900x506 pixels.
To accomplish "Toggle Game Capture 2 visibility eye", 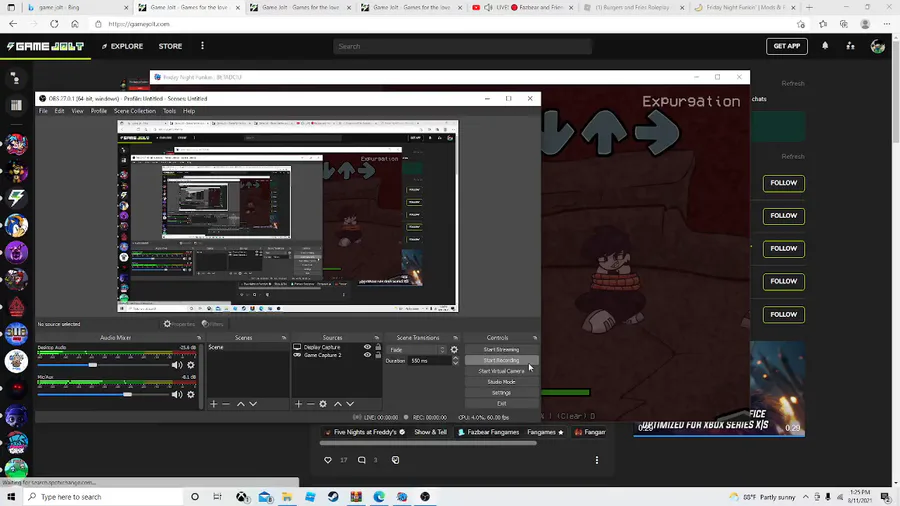I will (x=367, y=355).
